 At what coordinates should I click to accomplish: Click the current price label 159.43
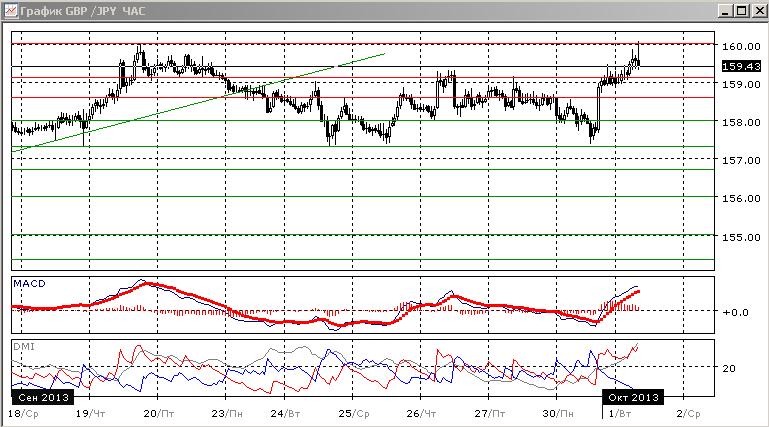point(742,66)
